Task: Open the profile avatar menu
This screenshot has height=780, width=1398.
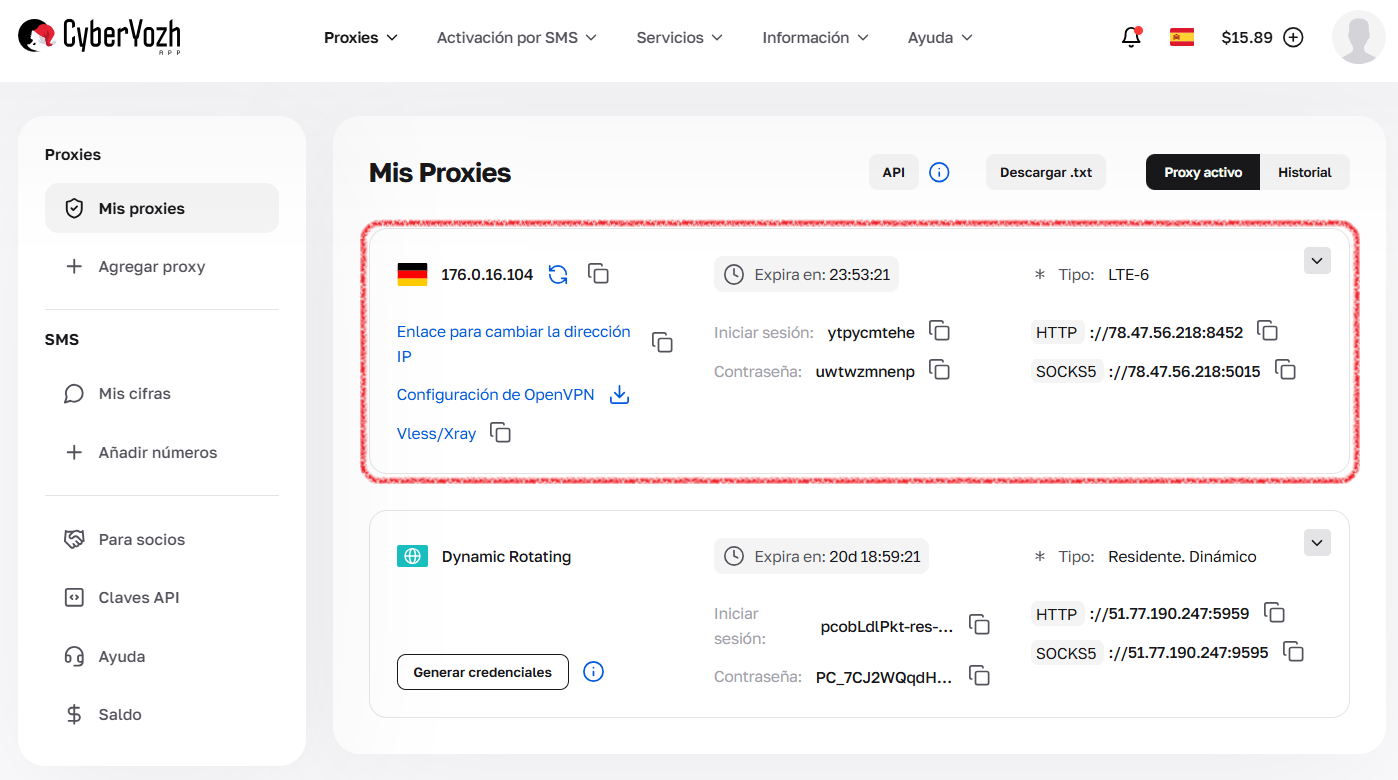Action: point(1358,37)
